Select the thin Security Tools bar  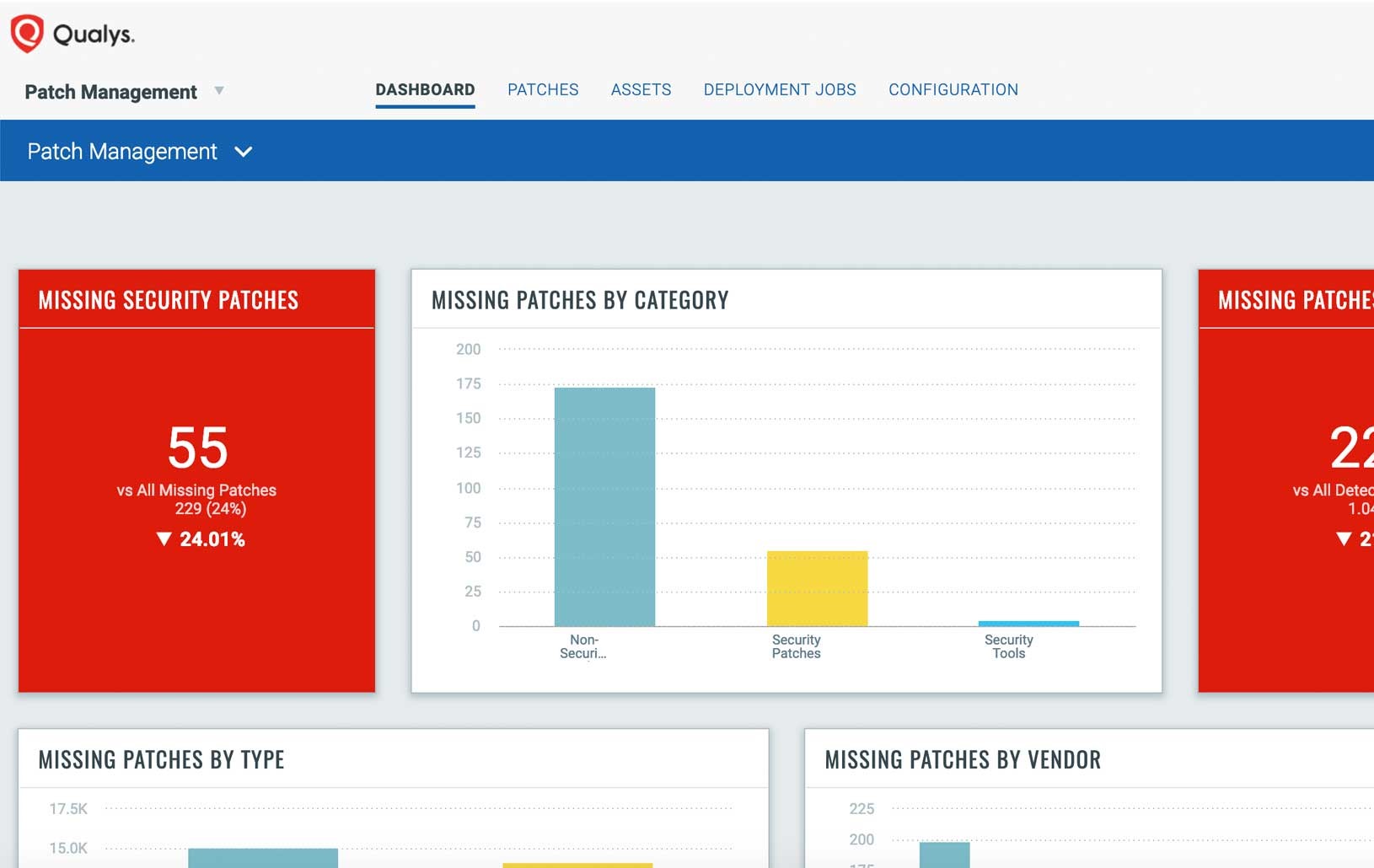[x=1028, y=624]
